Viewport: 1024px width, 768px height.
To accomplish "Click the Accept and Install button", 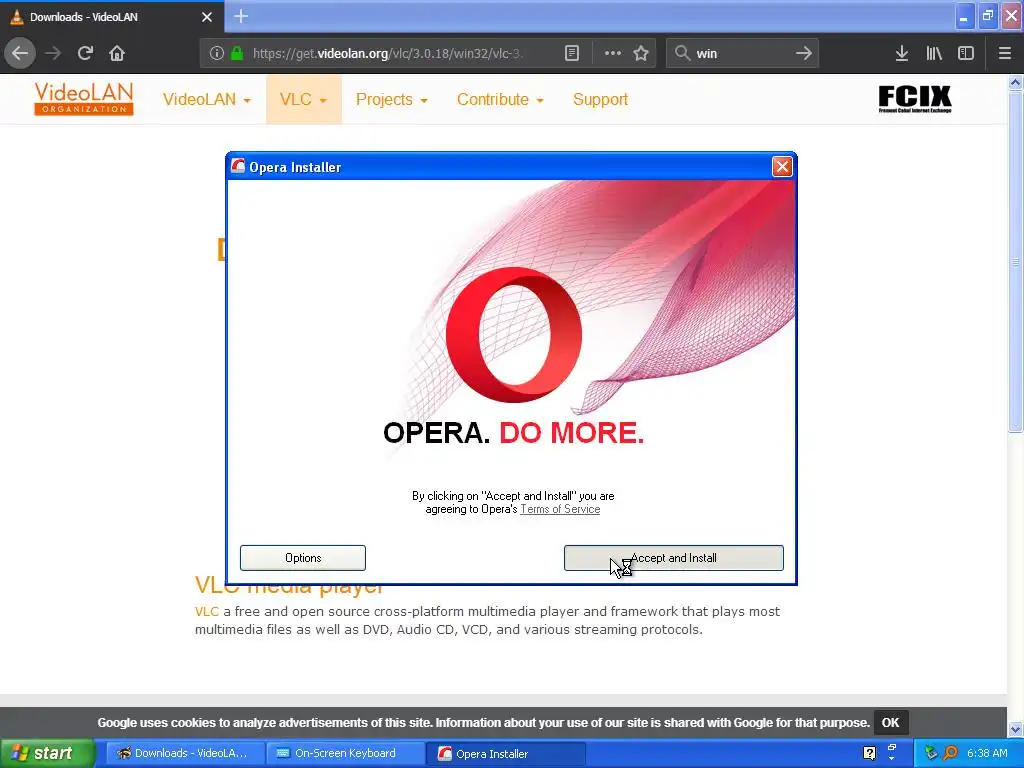I will (x=673, y=558).
